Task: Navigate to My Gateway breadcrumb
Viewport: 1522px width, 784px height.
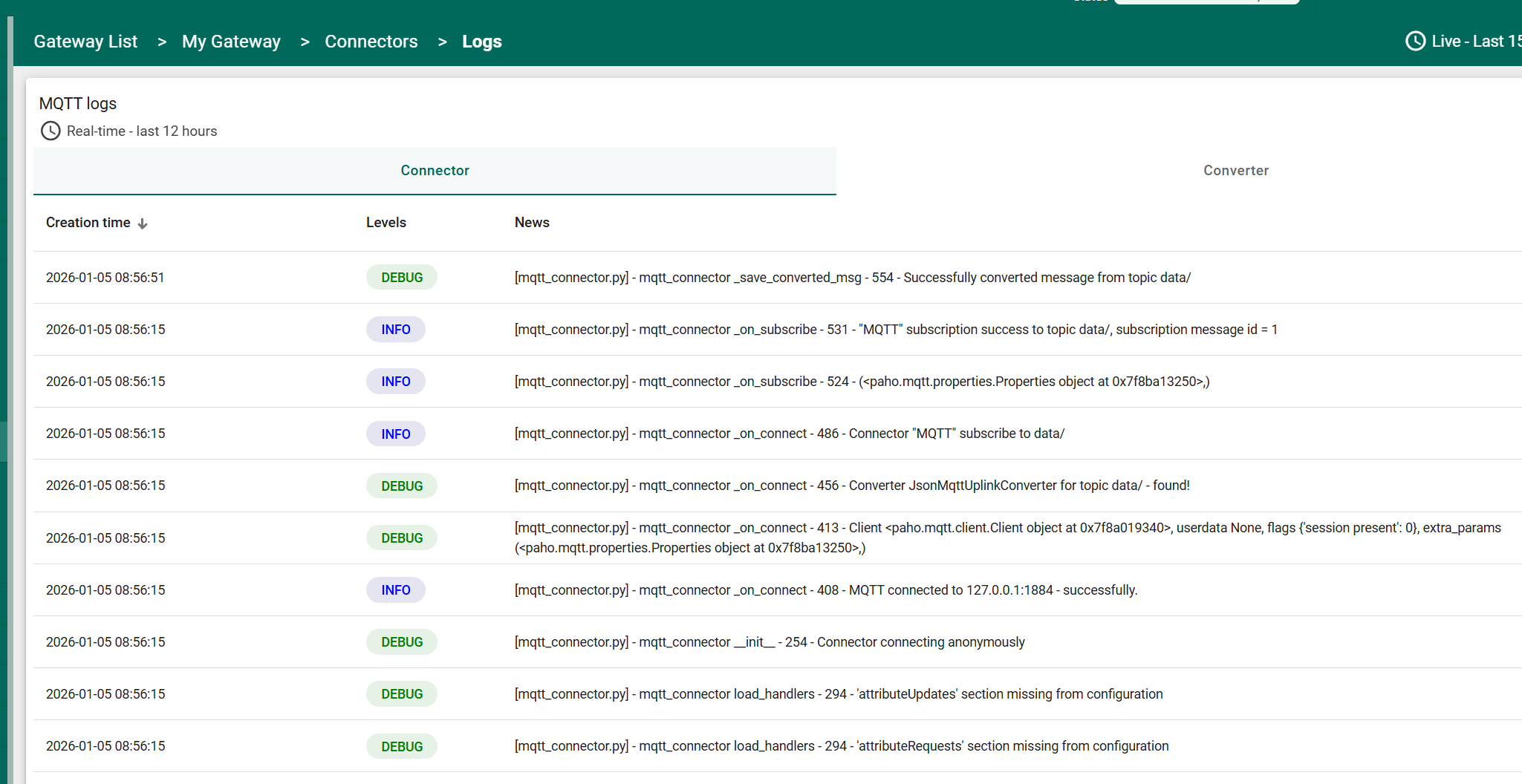Action: (231, 42)
